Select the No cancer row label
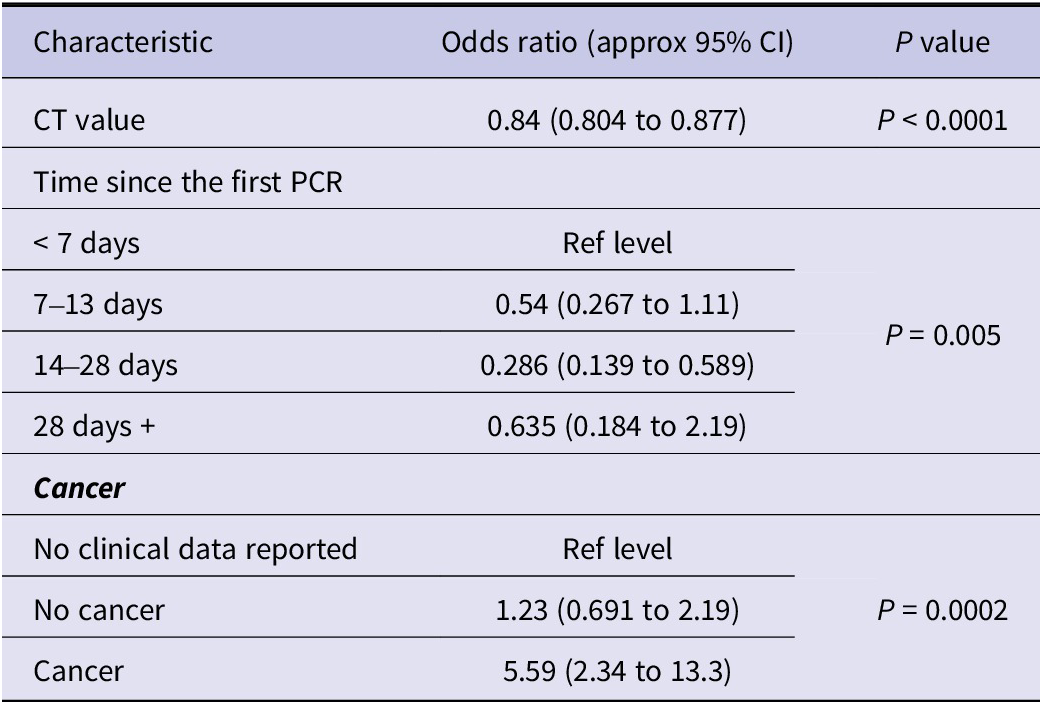This screenshot has width=1042, height=704. (99, 610)
